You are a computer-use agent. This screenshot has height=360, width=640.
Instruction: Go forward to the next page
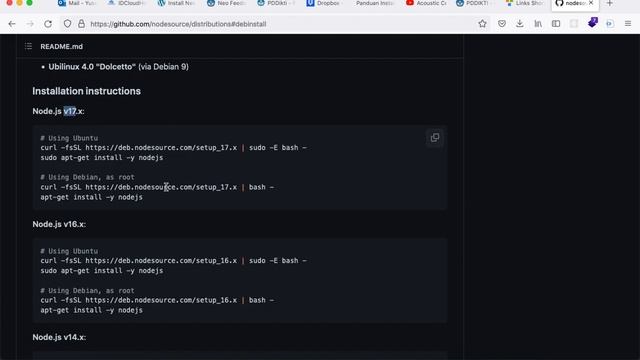pyautogui.click(x=30, y=24)
